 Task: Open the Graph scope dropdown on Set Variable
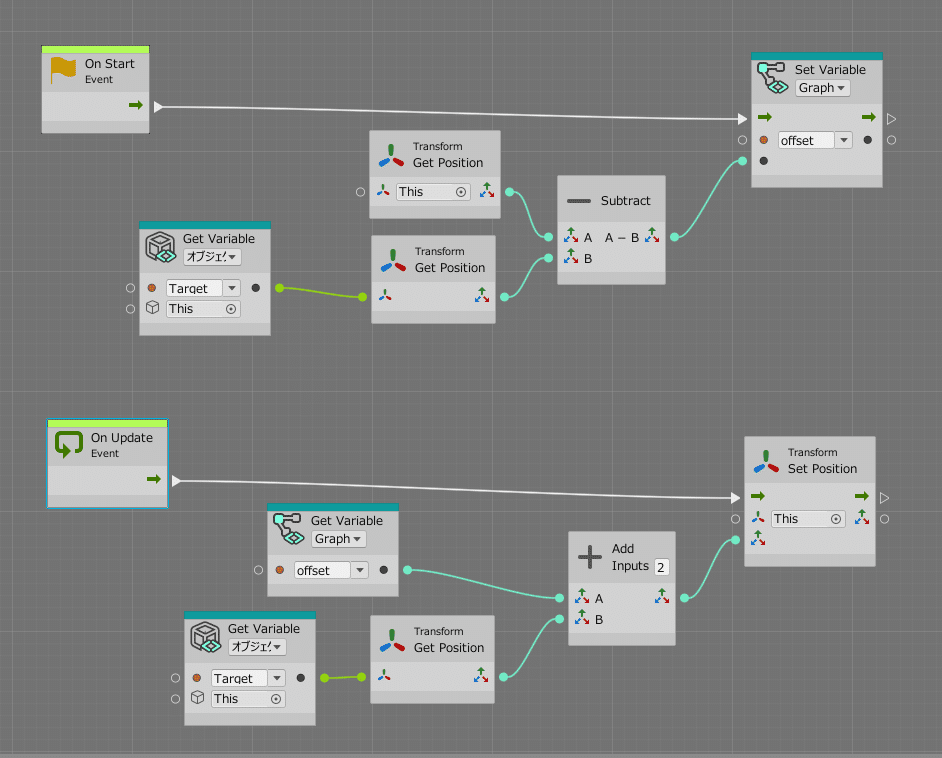pos(822,88)
